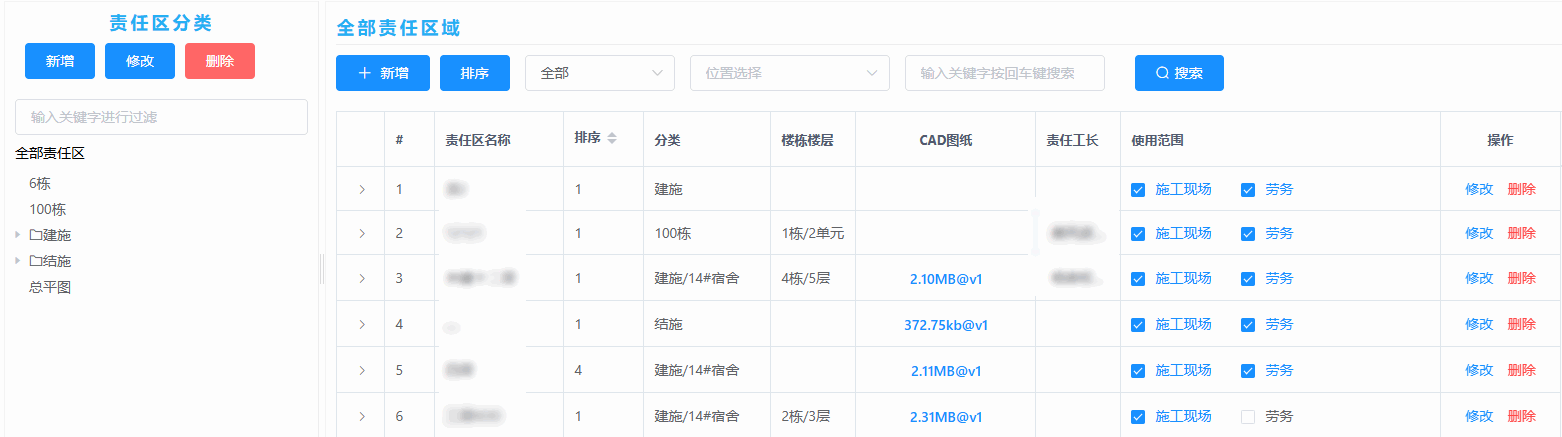1562x437 pixels.
Task: Enable 劳务 checkbox in row 6
Action: point(1248,416)
